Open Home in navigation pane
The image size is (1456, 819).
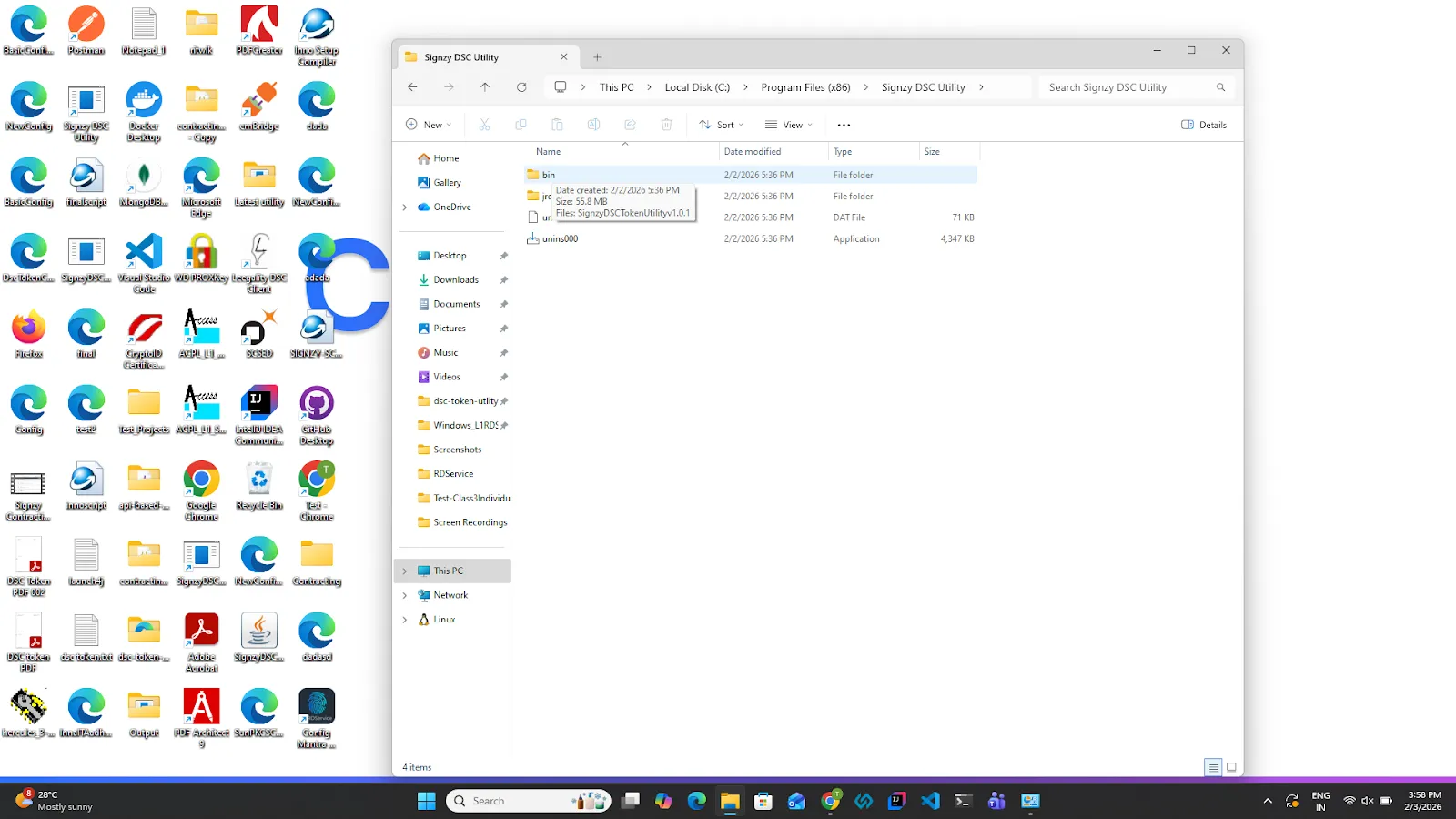click(x=446, y=158)
